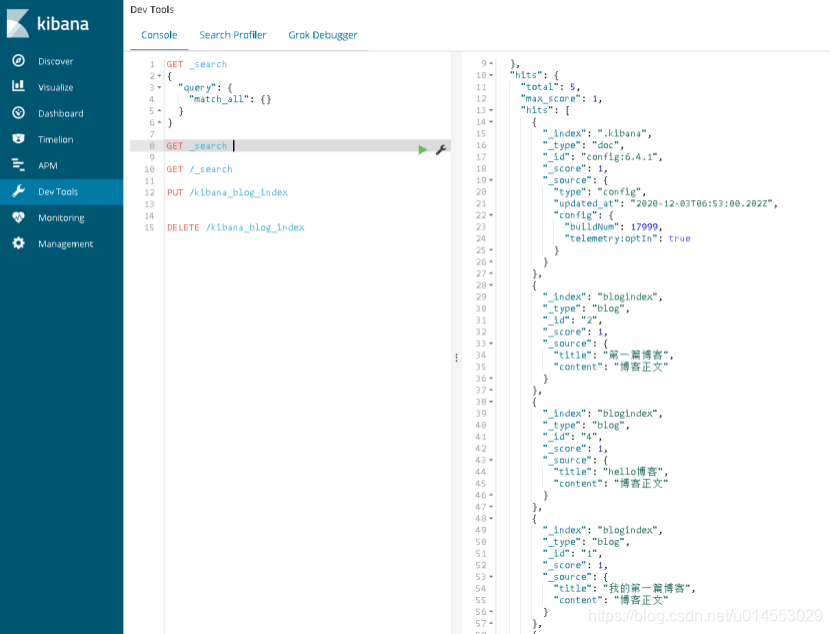Screen dimensions: 832x634
Task: Toggle fold arrow at editor line 6
Action: [x=159, y=123]
